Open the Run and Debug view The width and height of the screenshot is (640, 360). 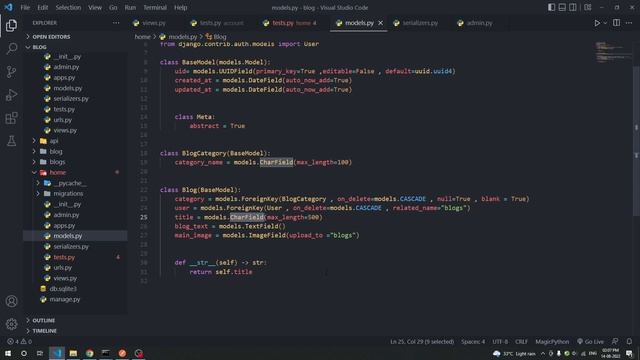pos(11,95)
